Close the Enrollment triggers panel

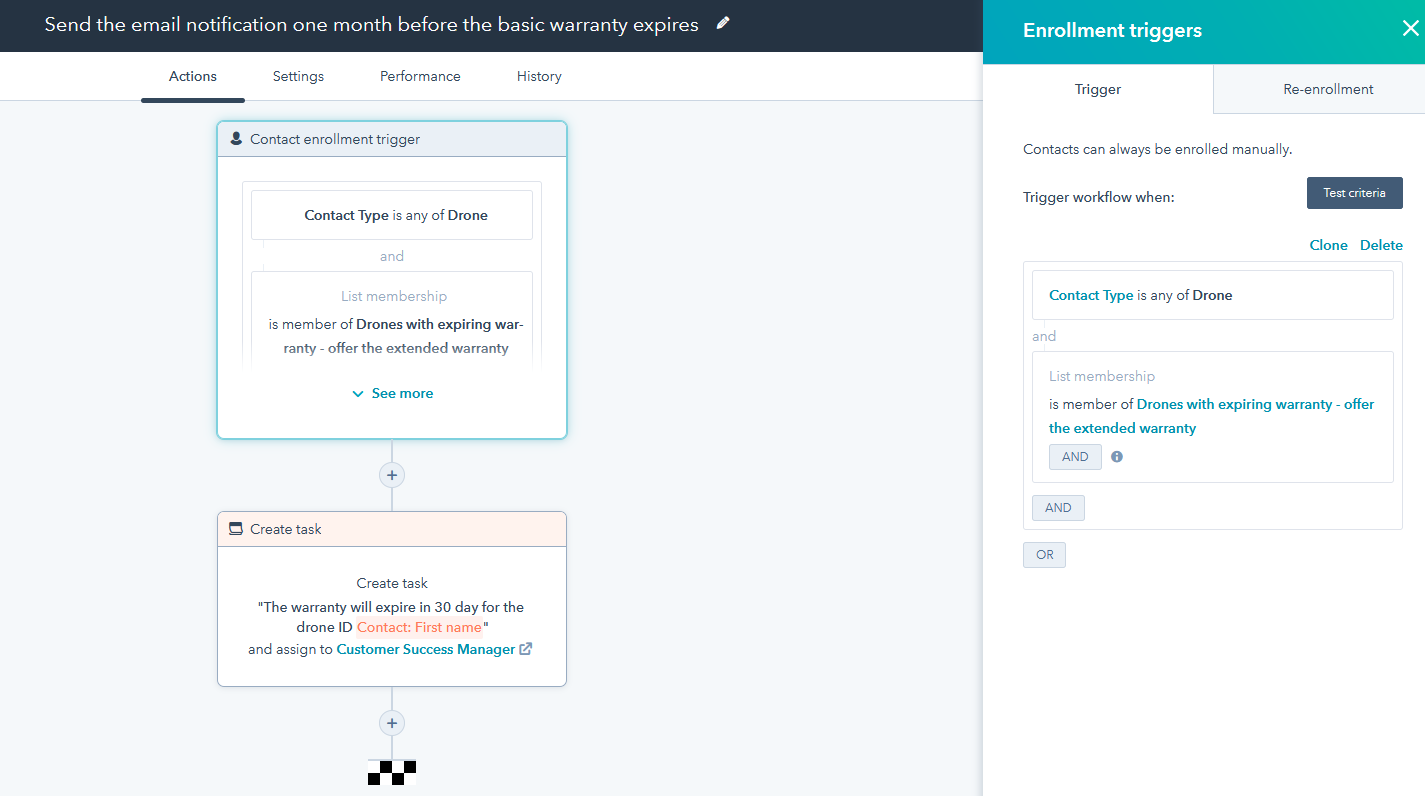point(1409,29)
